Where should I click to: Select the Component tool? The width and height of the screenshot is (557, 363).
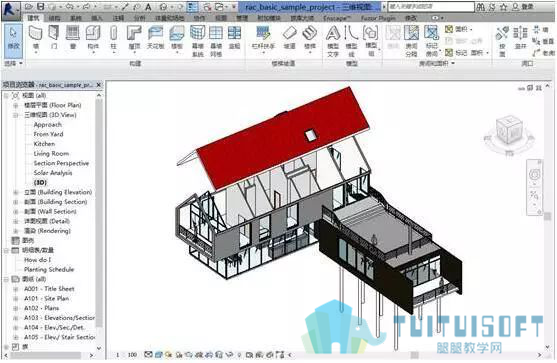click(x=93, y=38)
